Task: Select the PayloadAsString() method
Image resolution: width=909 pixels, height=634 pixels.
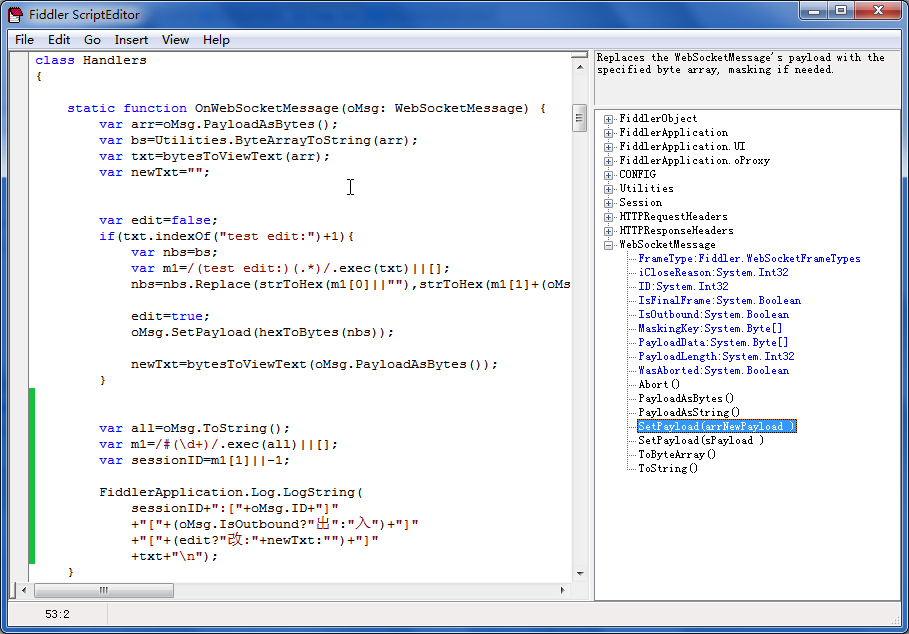Action: point(689,412)
